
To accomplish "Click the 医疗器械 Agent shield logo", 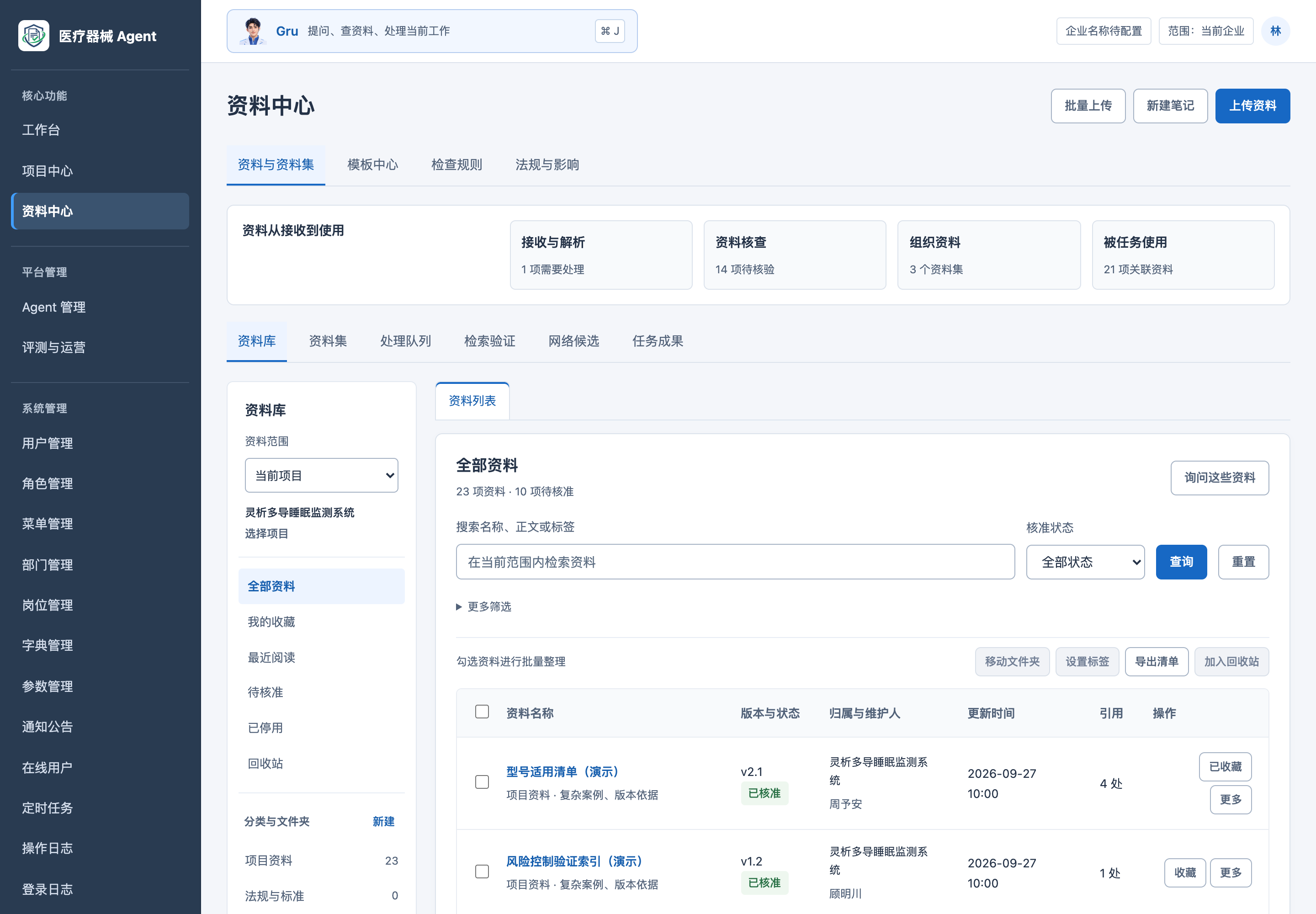I will coord(33,36).
